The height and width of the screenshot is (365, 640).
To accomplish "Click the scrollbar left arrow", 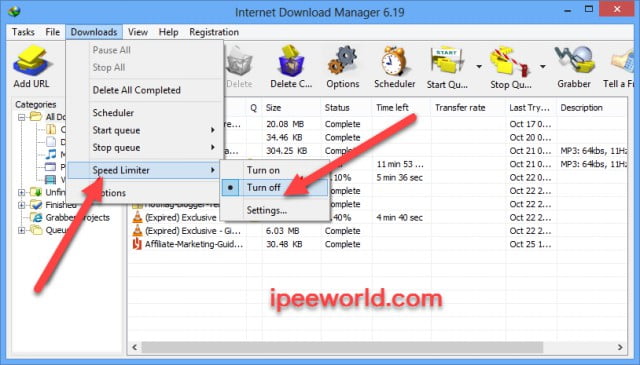I will 135,347.
